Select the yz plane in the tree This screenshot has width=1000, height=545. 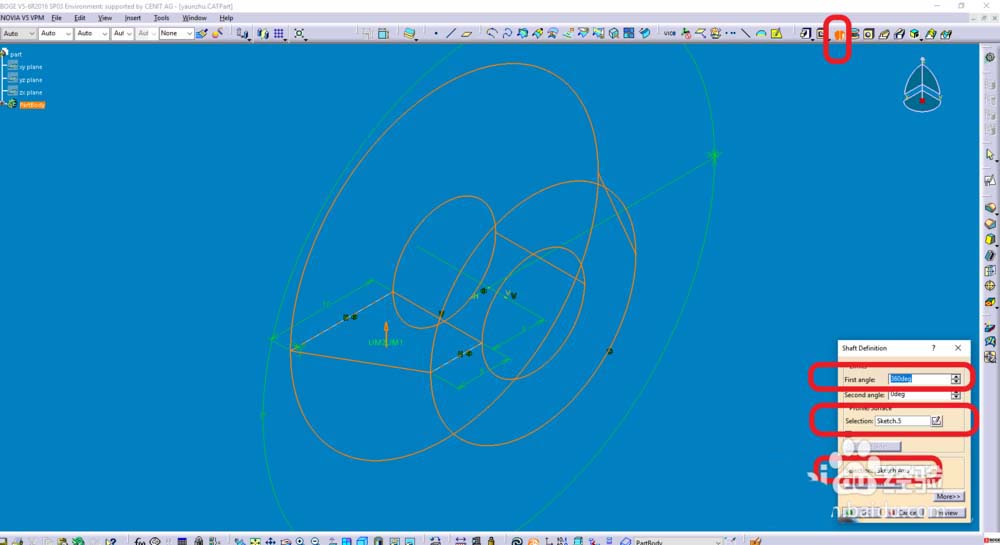pos(30,80)
